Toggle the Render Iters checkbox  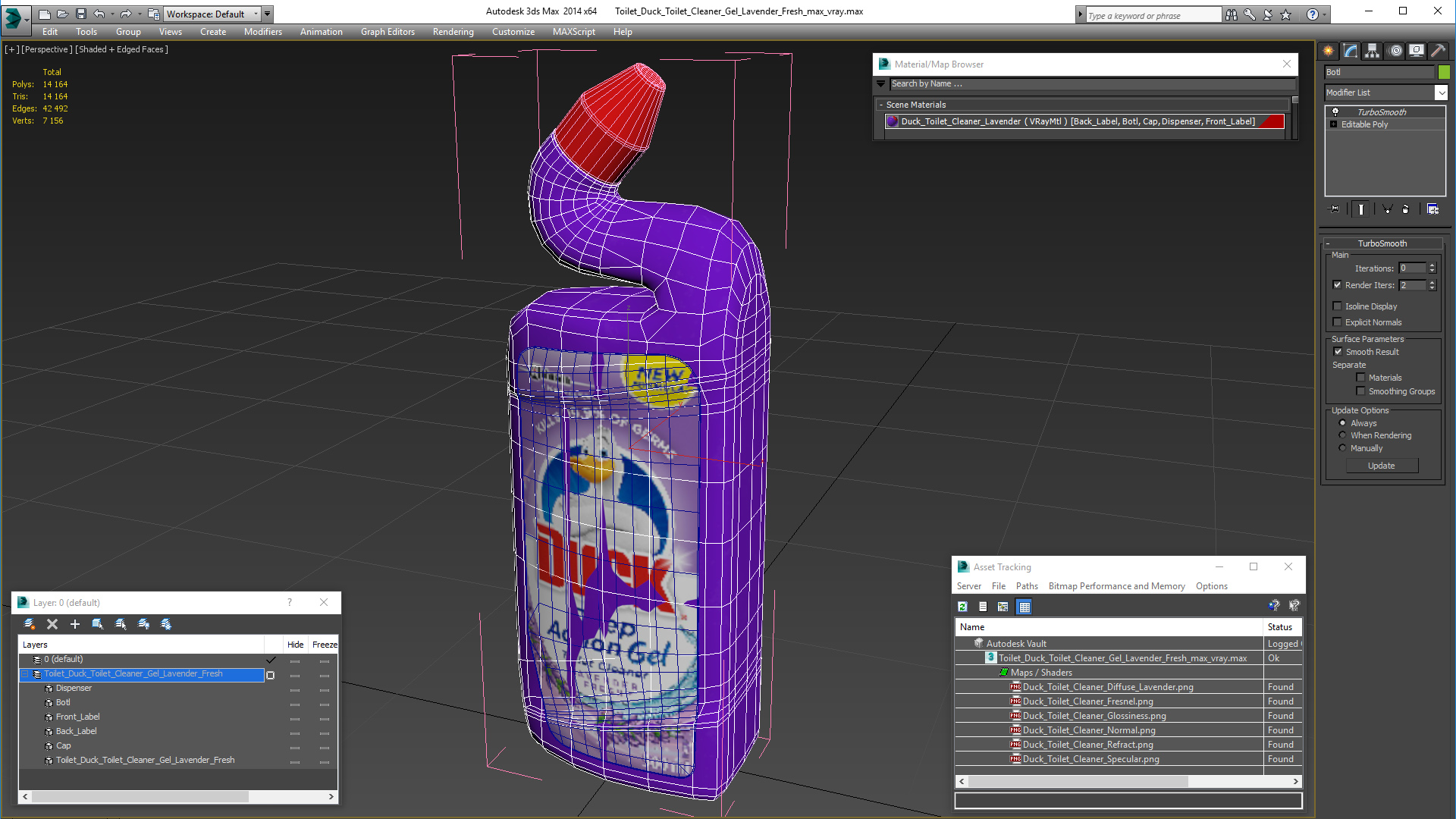[1337, 285]
